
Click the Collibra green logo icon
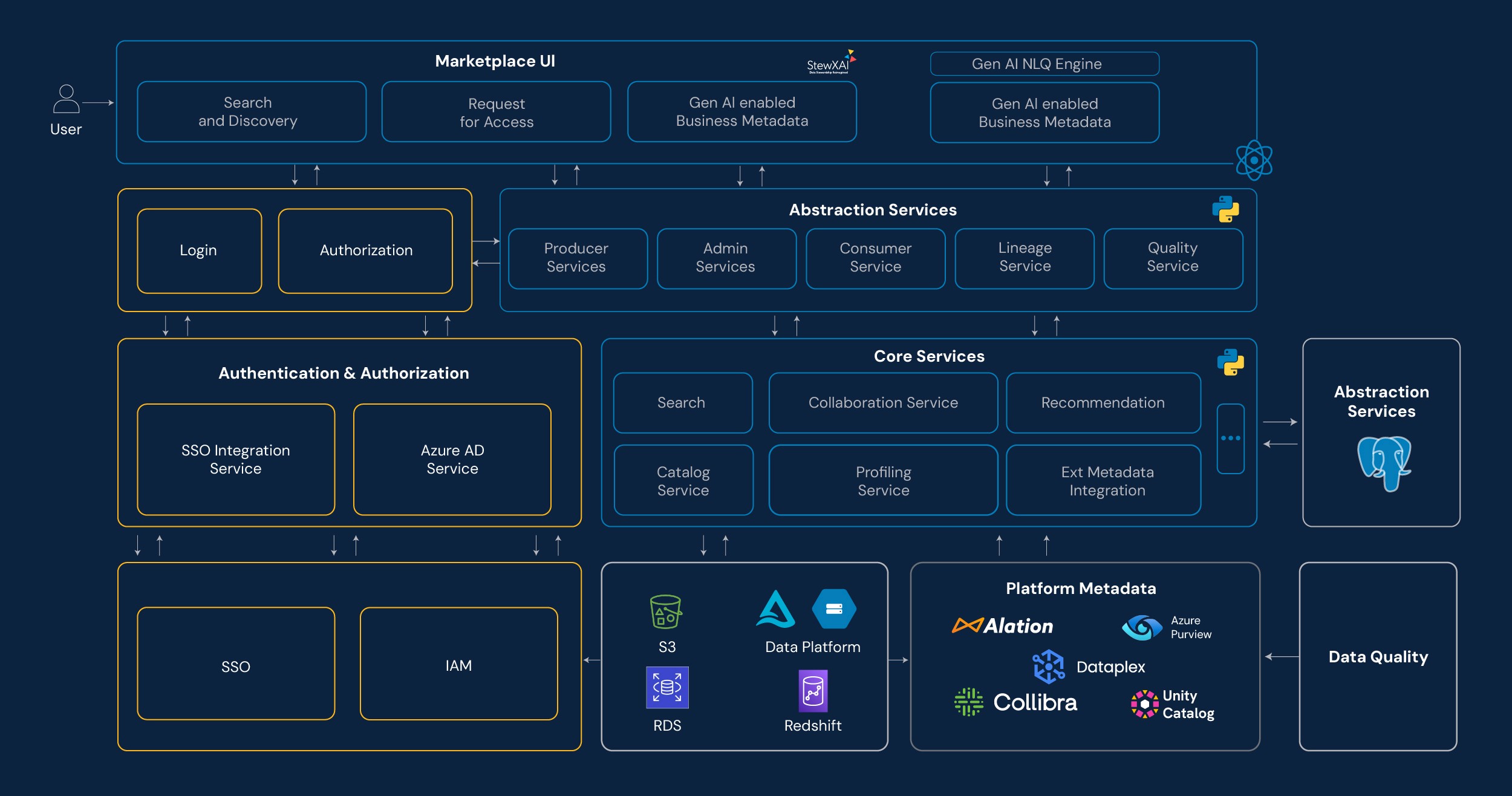[968, 702]
